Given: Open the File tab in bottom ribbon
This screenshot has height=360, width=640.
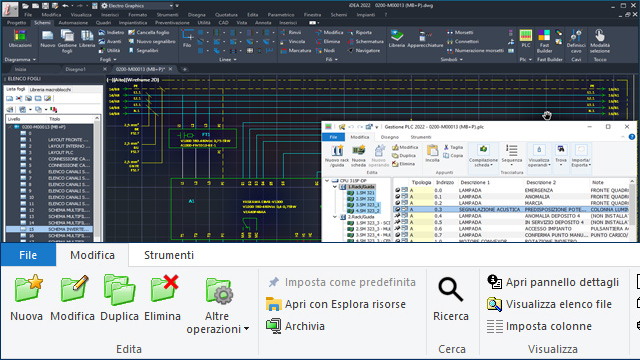Looking at the screenshot, I should pyautogui.click(x=28, y=255).
